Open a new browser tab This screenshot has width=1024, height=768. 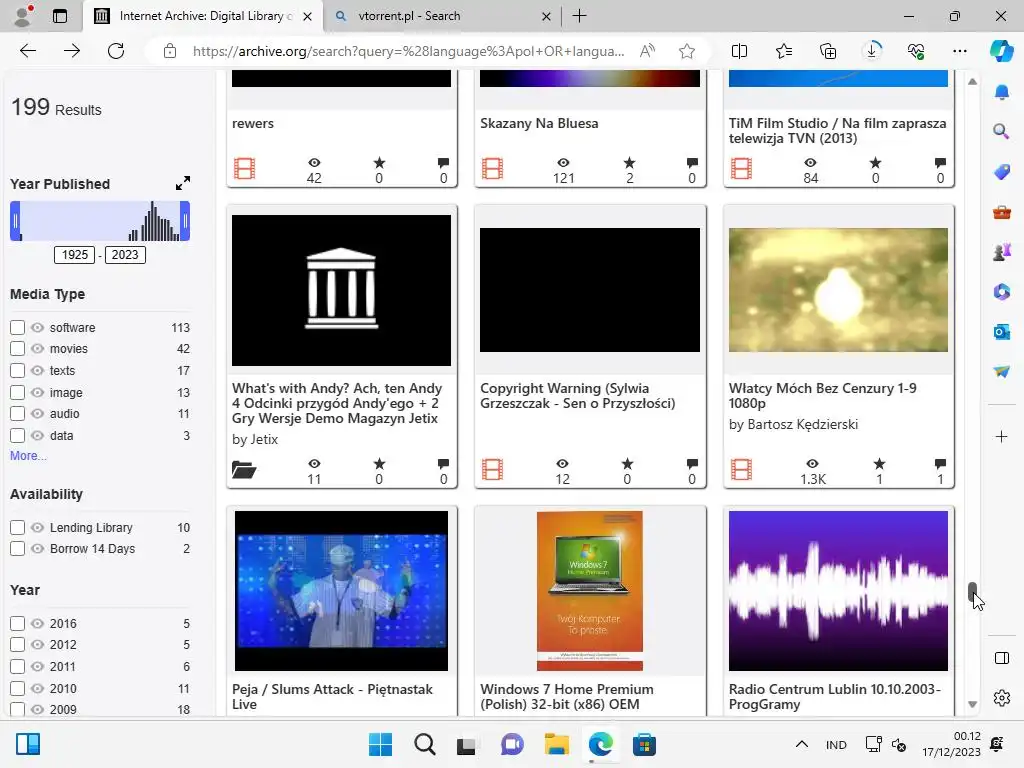click(579, 16)
